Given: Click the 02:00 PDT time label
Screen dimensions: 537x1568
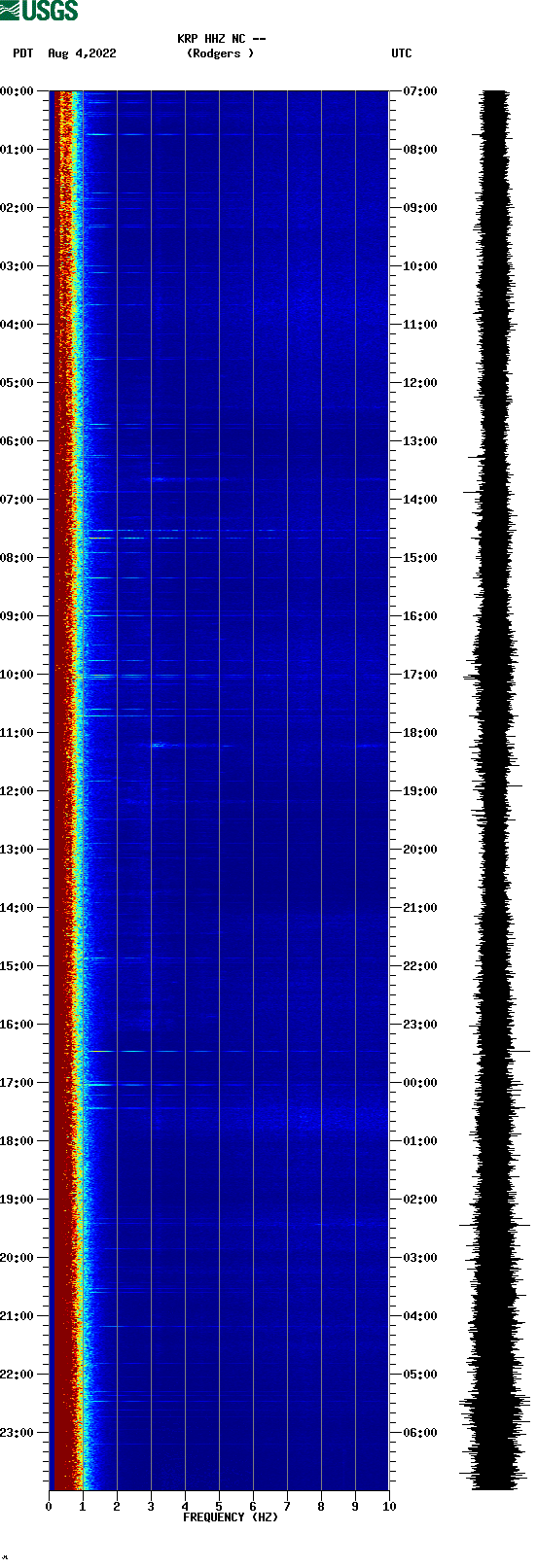Looking at the screenshot, I should tap(18, 208).
